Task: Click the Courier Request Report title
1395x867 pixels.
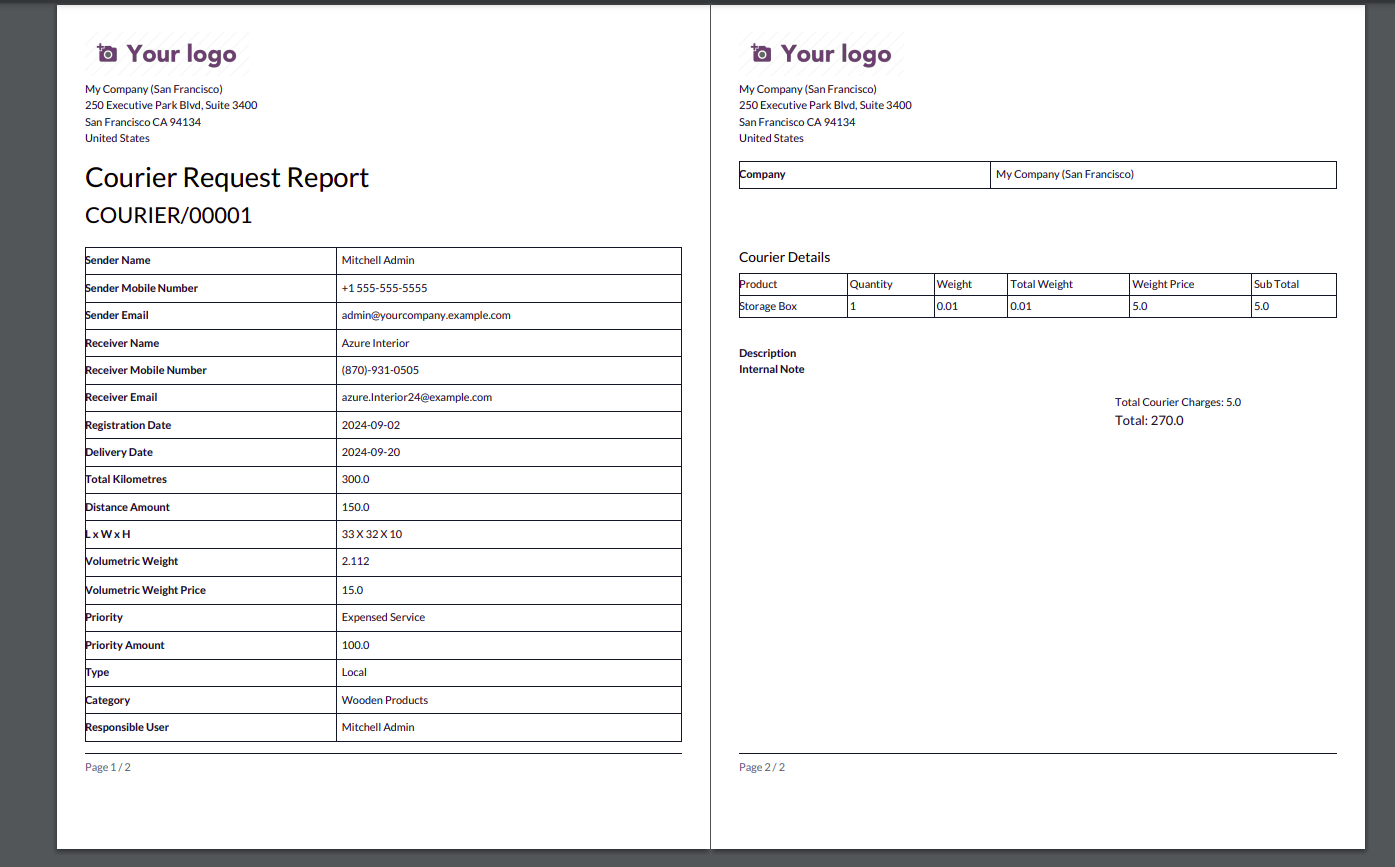Action: 227,178
